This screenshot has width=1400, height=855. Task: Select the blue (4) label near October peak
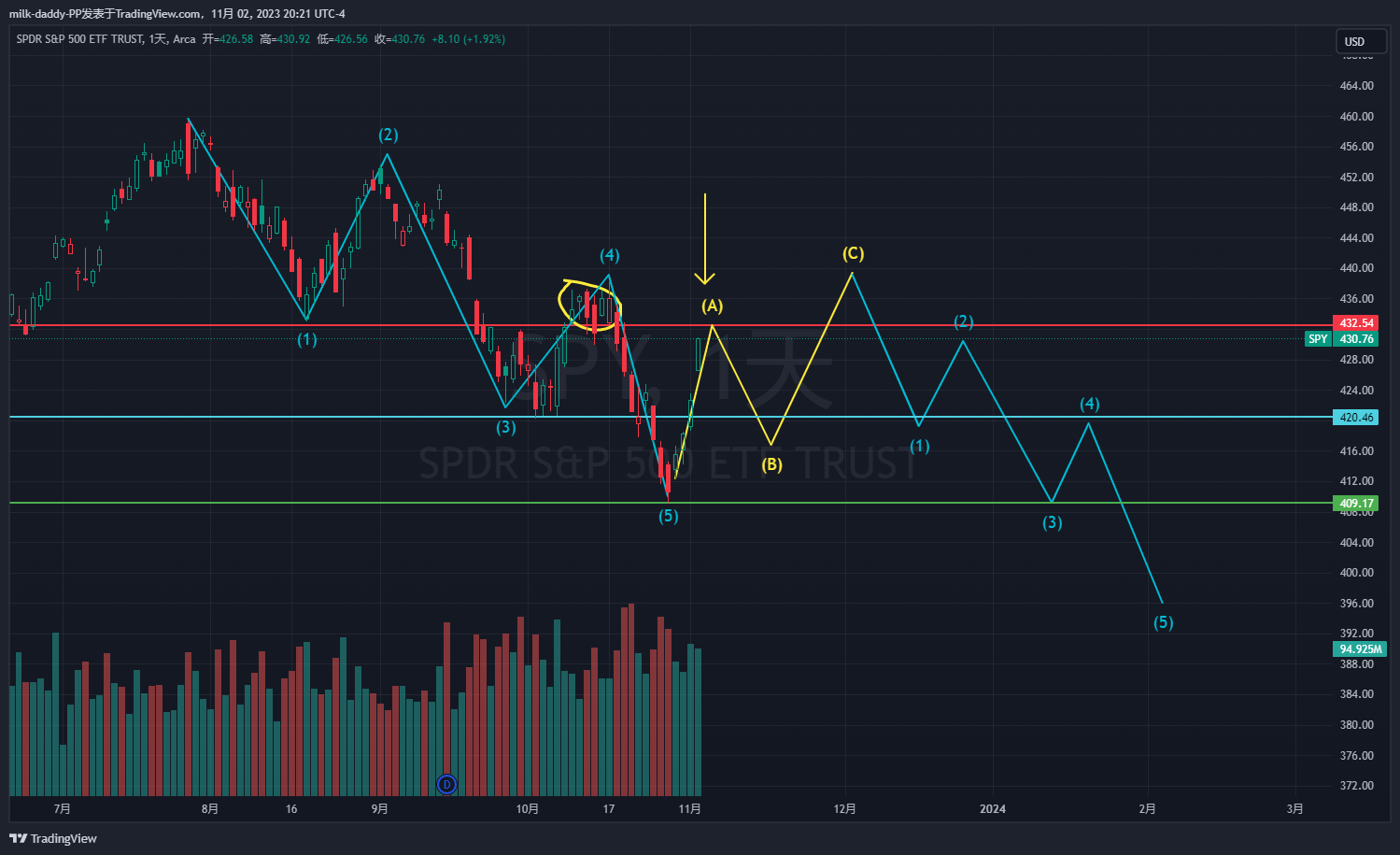609,256
